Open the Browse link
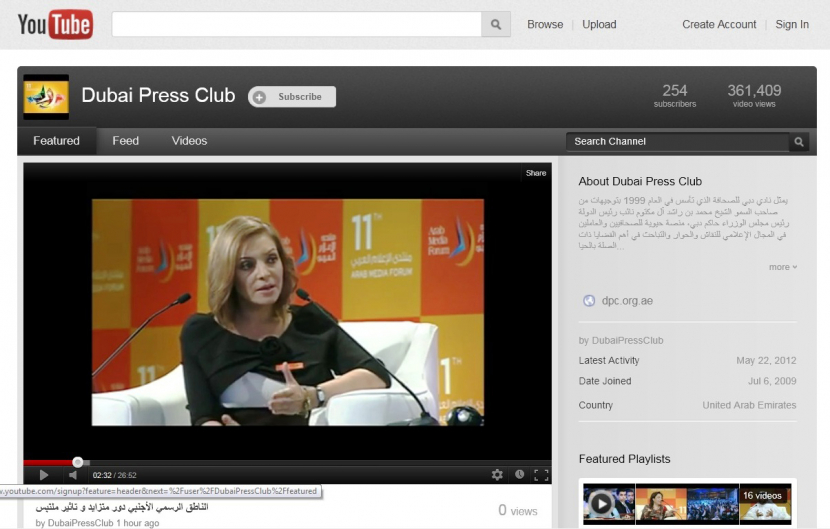Screen dimensions: 830x529 [x=545, y=24]
